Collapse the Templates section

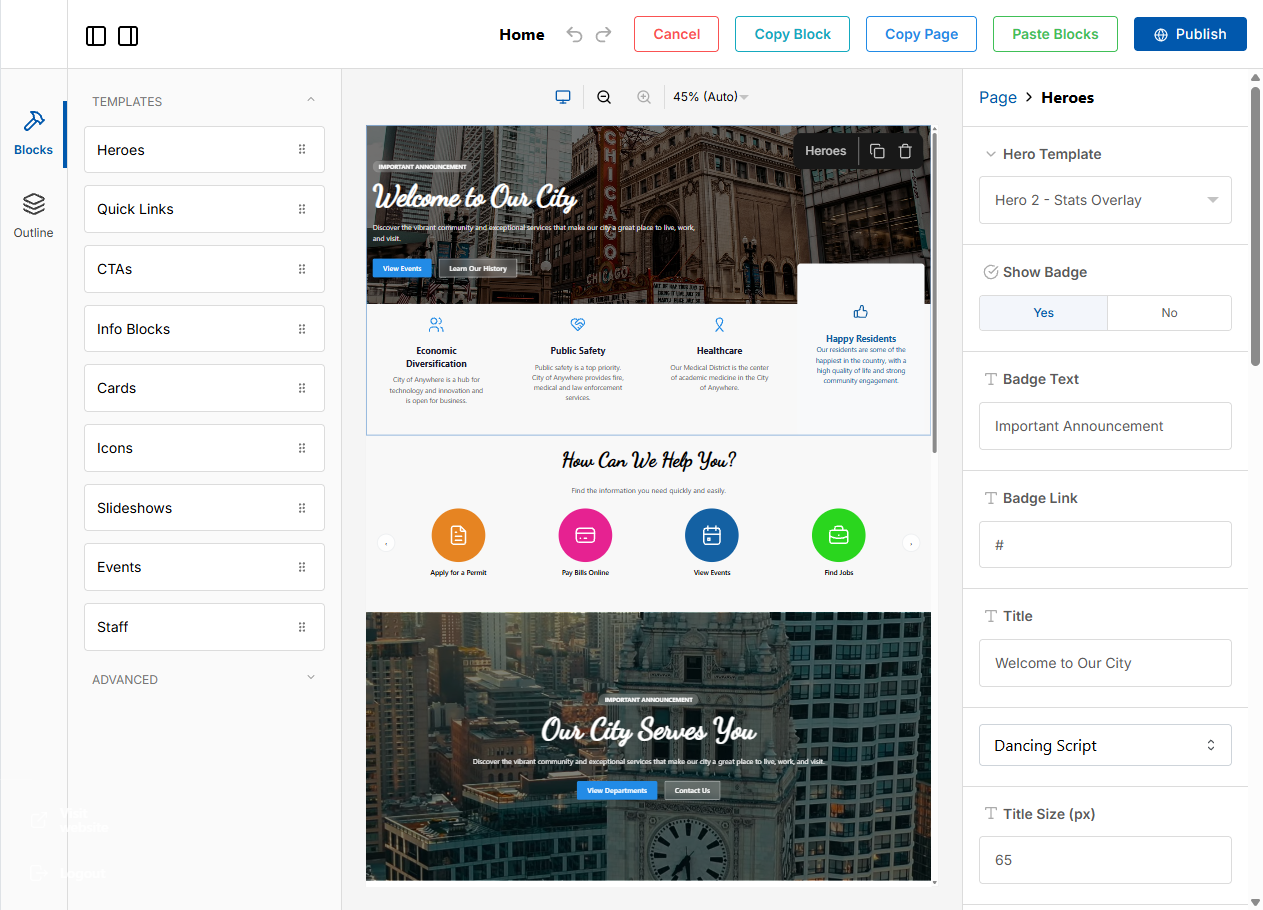311,100
